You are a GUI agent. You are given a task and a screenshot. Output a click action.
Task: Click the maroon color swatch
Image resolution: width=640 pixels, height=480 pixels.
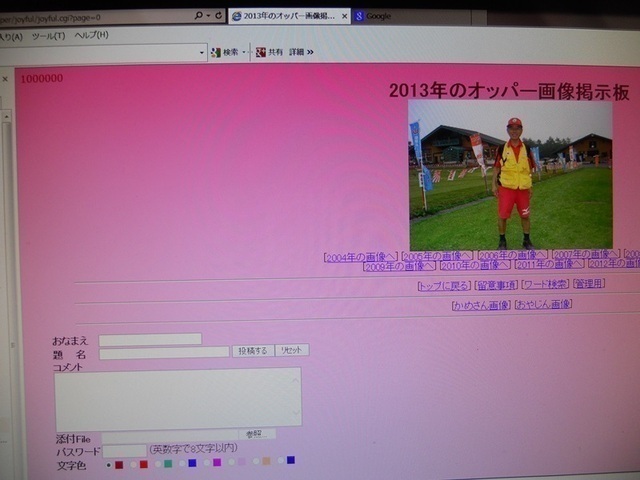click(119, 465)
